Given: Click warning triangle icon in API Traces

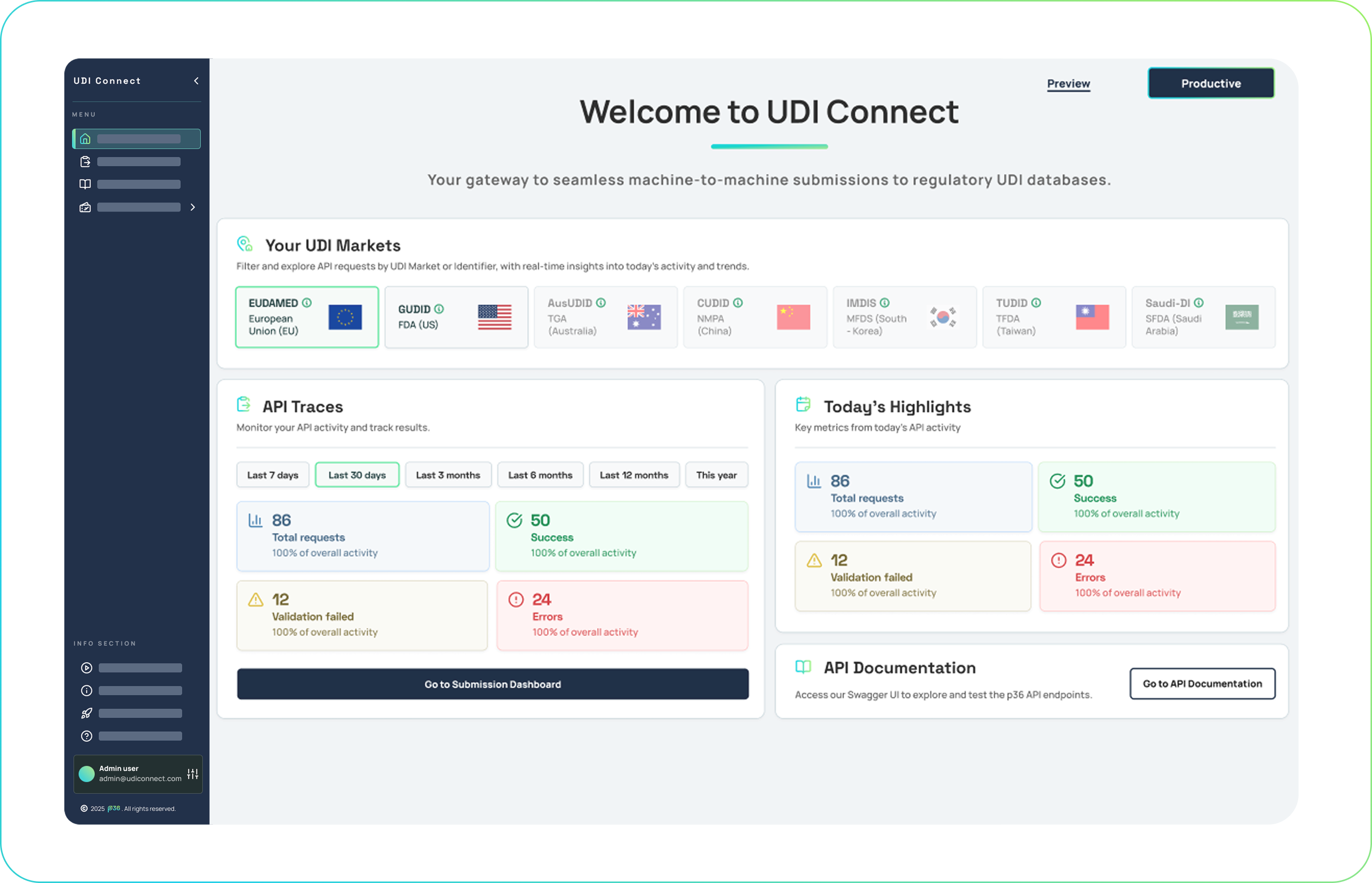Looking at the screenshot, I should coord(256,600).
